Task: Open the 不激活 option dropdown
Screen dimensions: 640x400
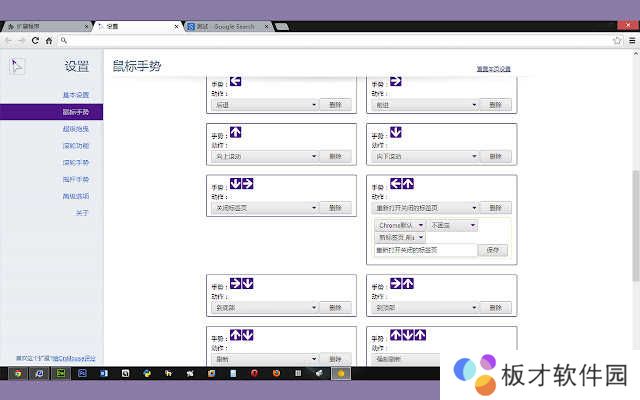Action: tap(453, 226)
